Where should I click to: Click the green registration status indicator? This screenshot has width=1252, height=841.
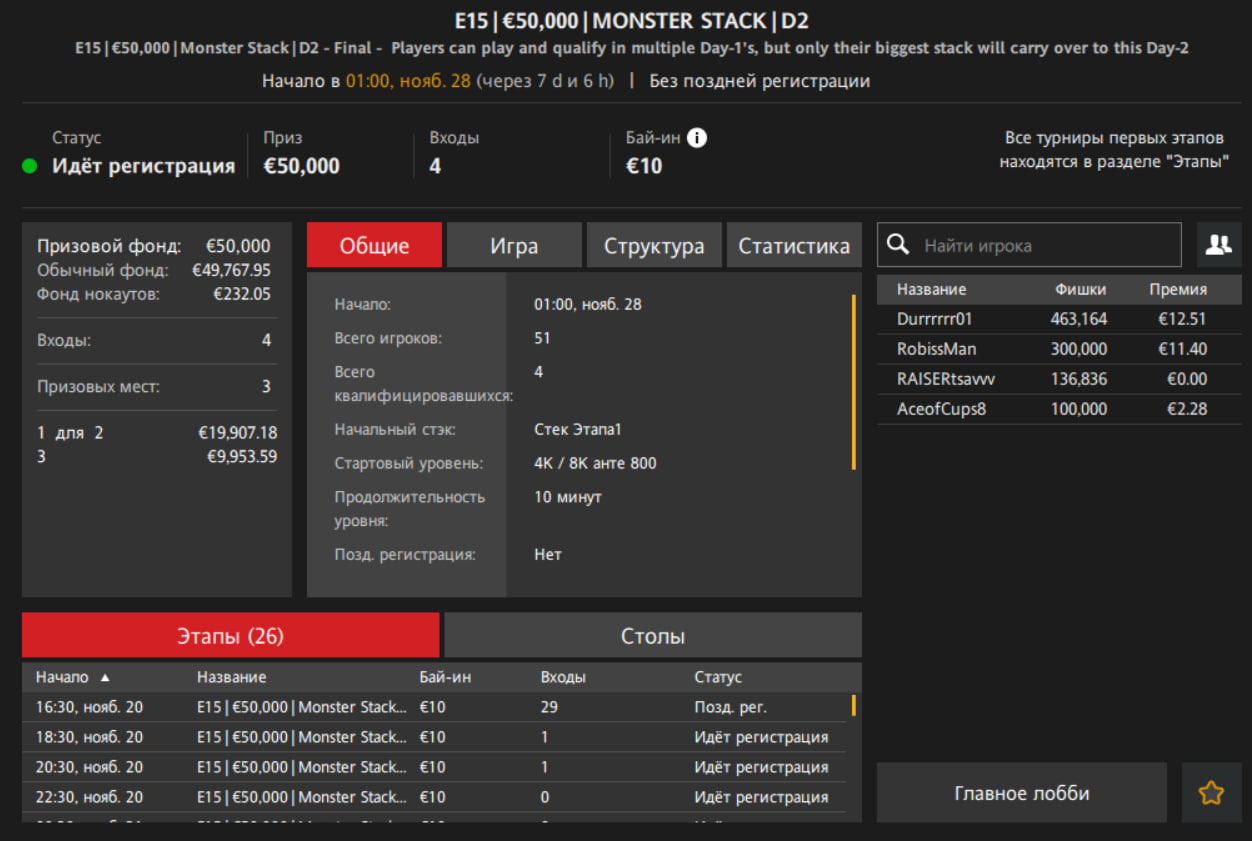pyautogui.click(x=30, y=167)
